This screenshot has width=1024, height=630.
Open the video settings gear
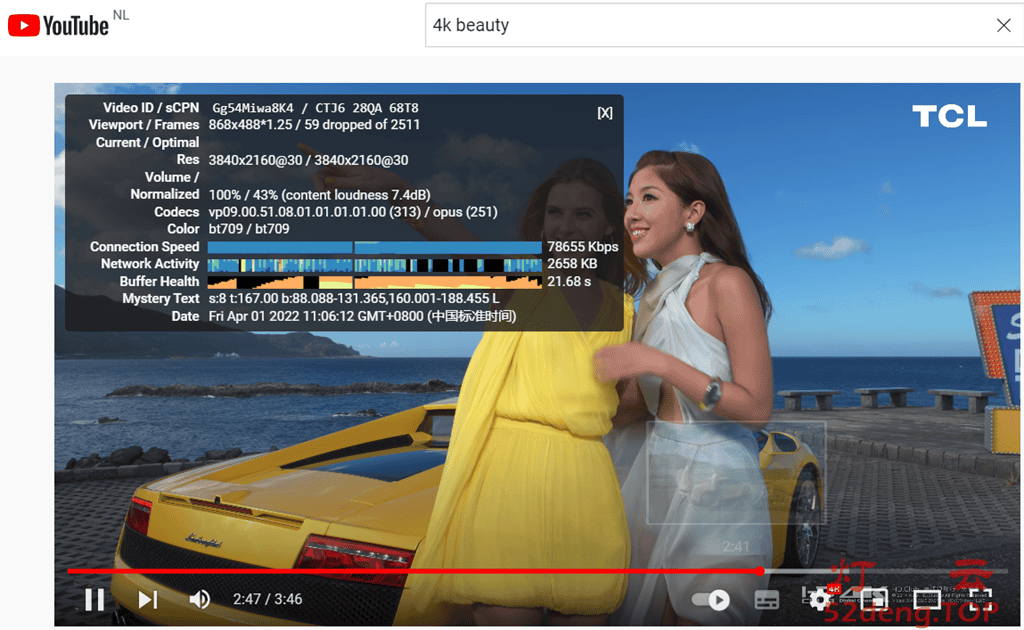pyautogui.click(x=820, y=599)
